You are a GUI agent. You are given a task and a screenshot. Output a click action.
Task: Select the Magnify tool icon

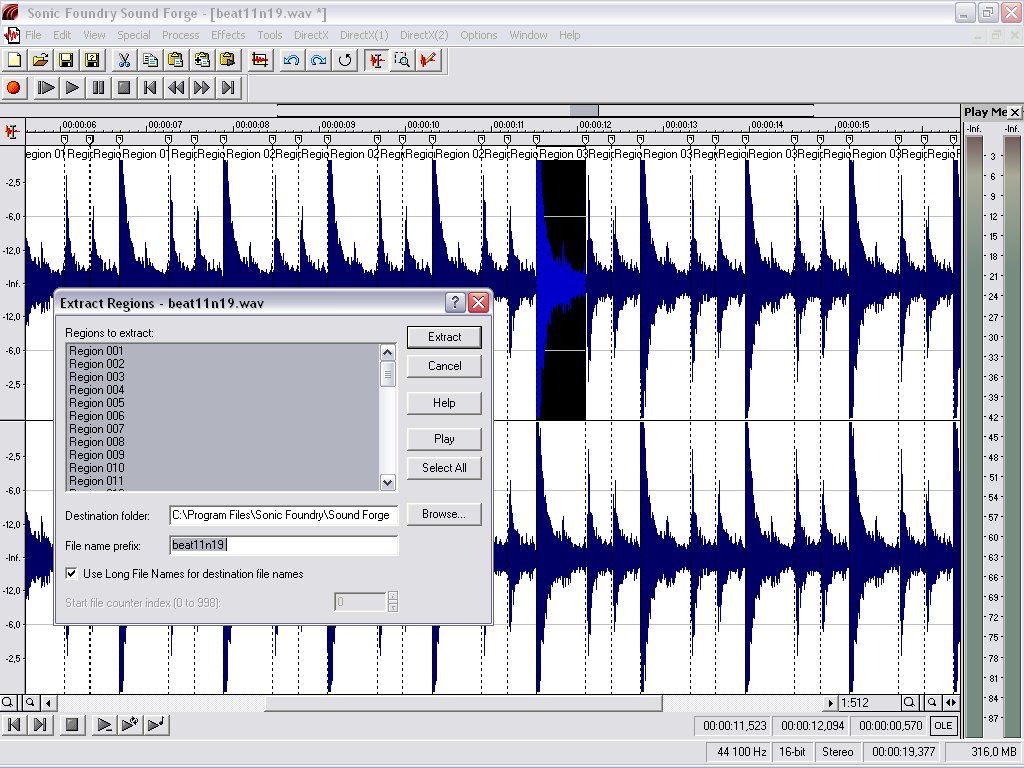(402, 60)
